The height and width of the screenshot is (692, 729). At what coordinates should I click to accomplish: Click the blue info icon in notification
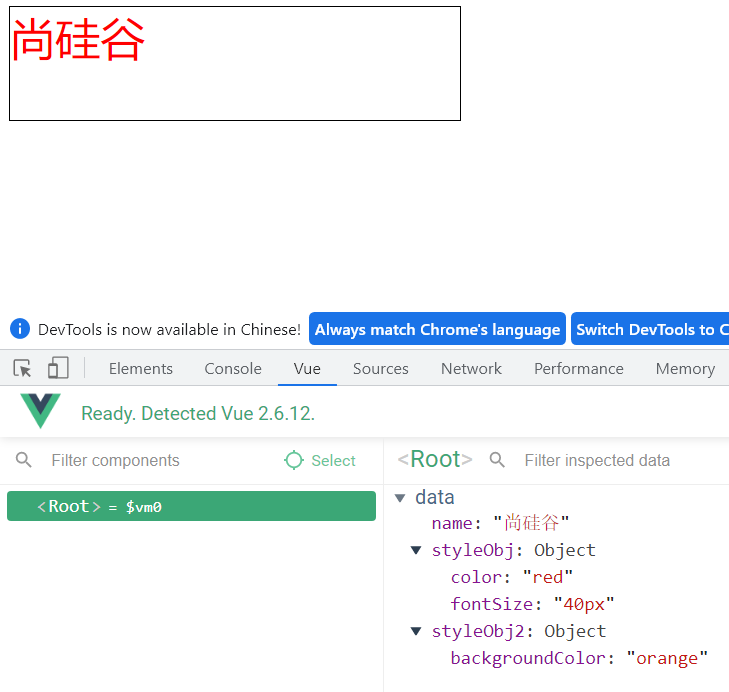(20, 329)
